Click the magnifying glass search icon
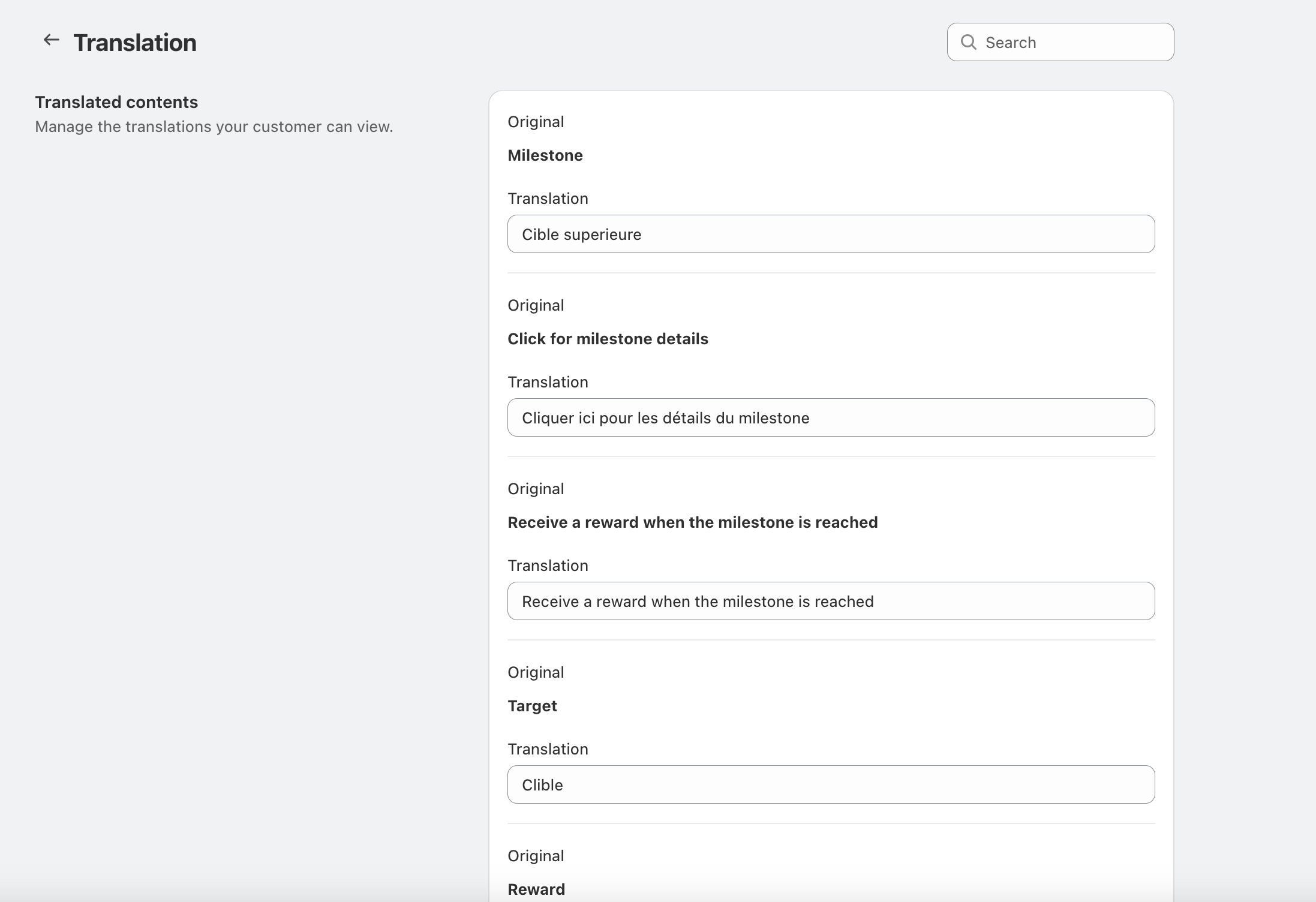This screenshot has height=902, width=1316. pyautogui.click(x=968, y=42)
